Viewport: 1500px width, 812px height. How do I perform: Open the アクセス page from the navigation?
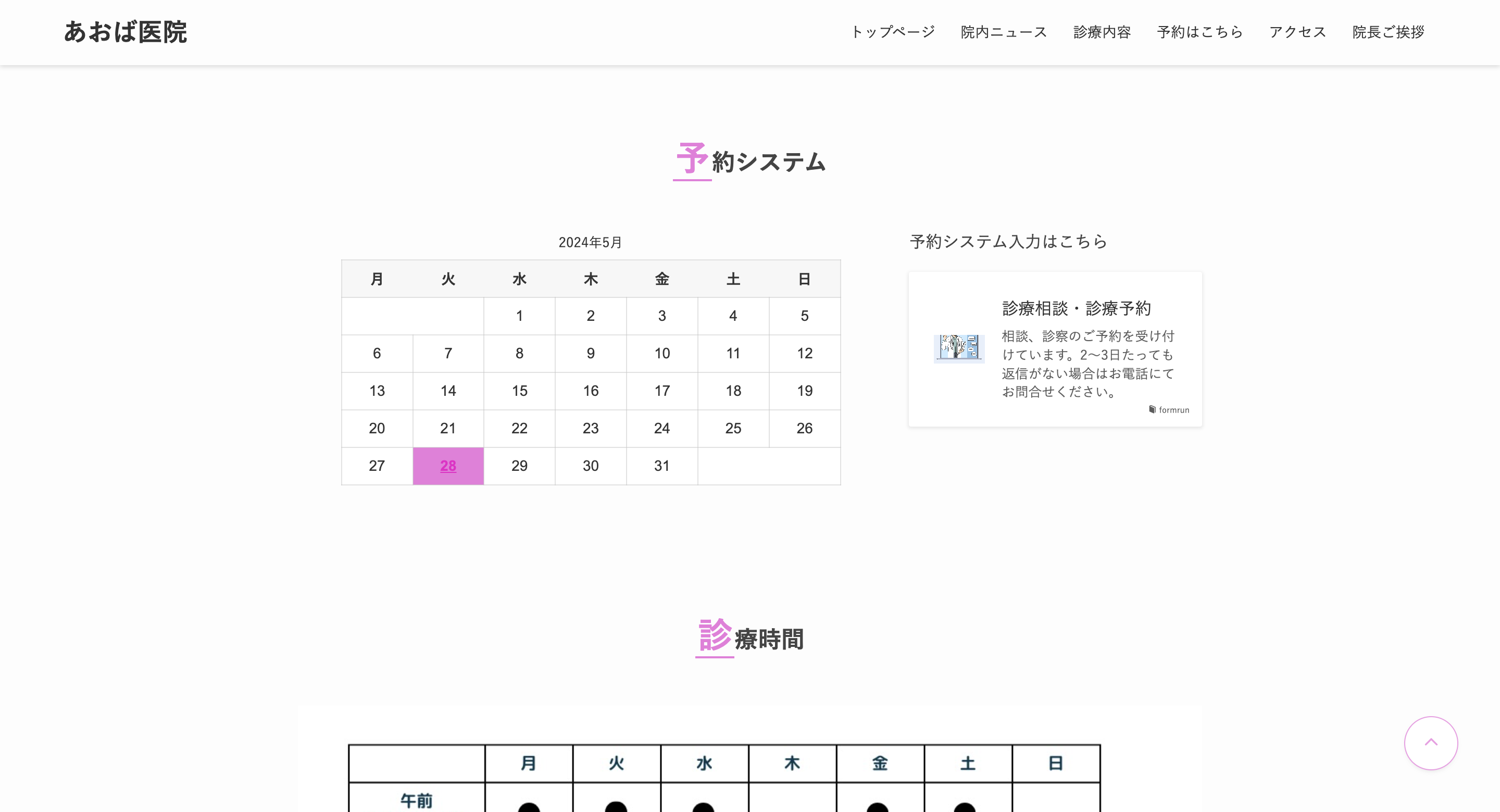(1296, 32)
